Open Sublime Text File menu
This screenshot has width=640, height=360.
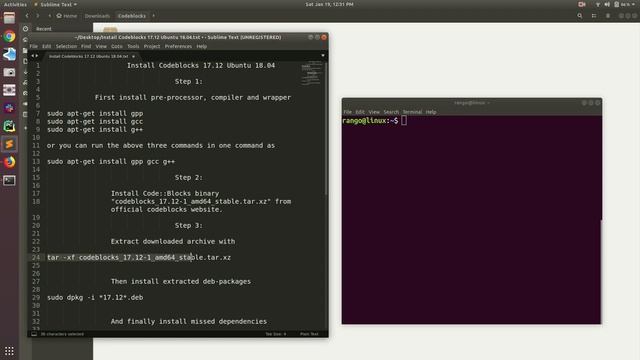pyautogui.click(x=33, y=46)
